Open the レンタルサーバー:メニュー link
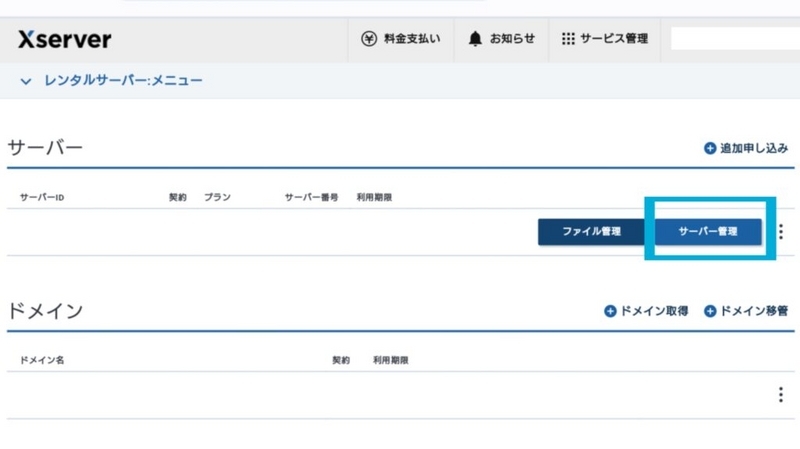This screenshot has width=800, height=449. (123, 81)
